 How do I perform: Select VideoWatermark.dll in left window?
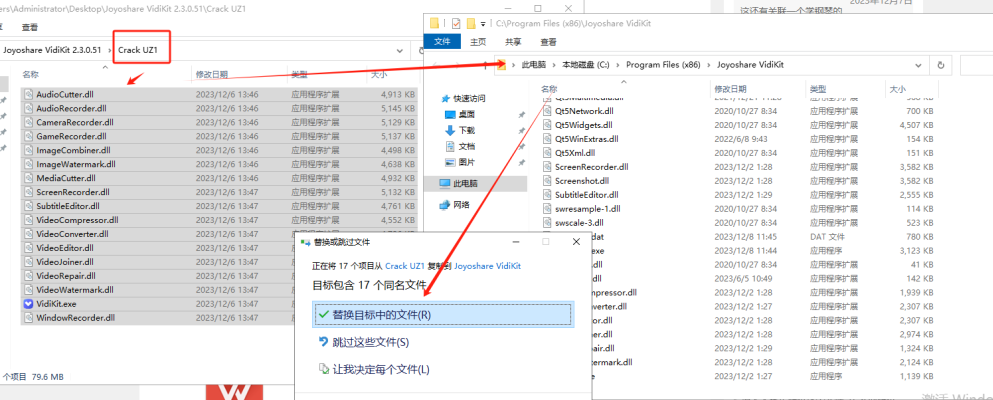(x=75, y=290)
